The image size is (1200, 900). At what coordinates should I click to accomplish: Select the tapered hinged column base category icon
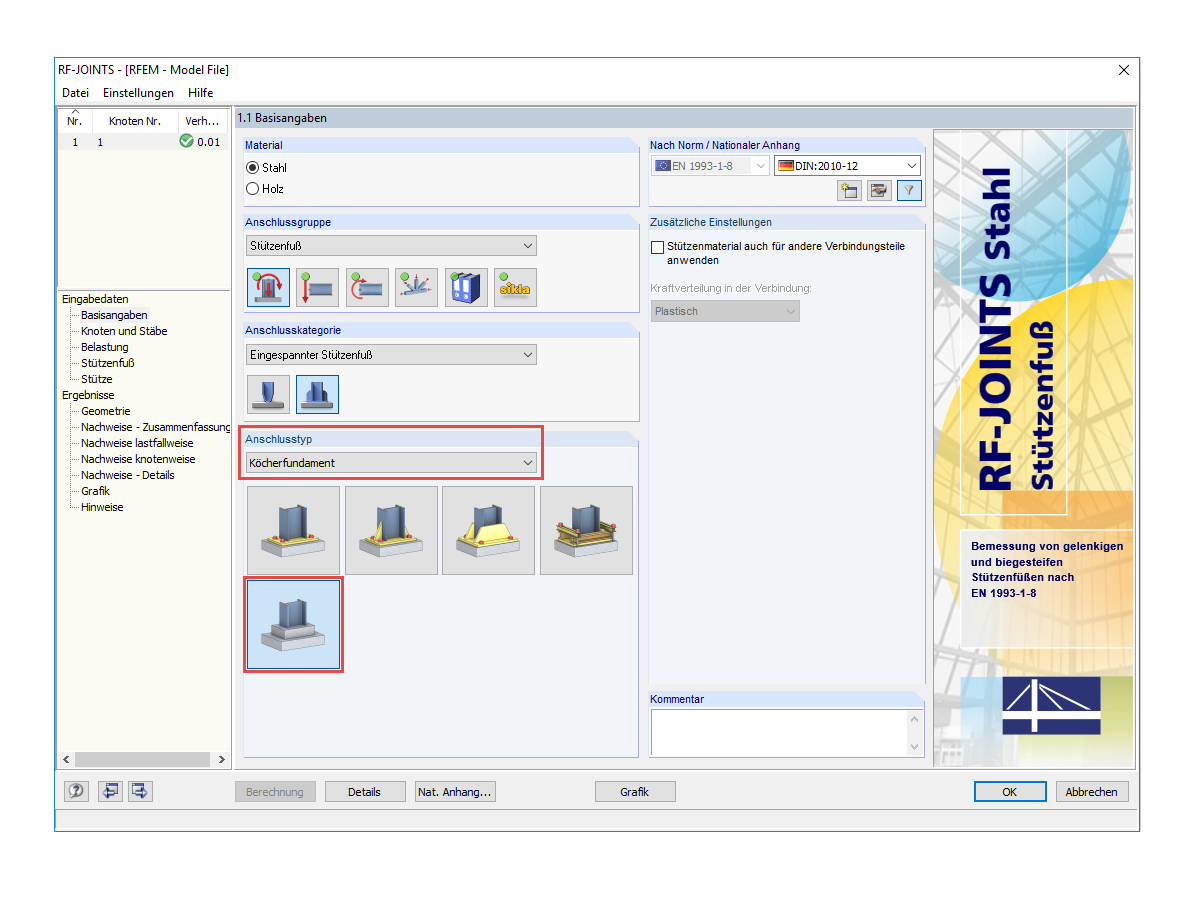click(x=268, y=395)
